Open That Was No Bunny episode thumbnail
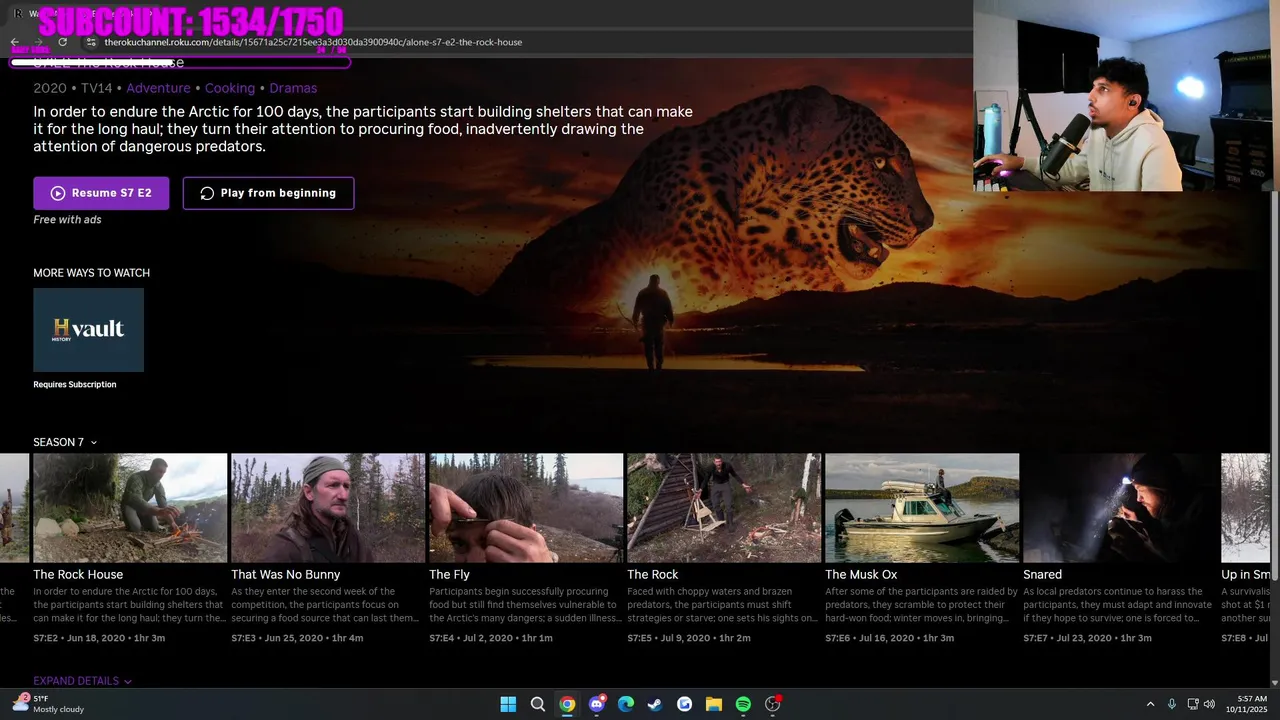Viewport: 1280px width, 720px height. [328, 508]
